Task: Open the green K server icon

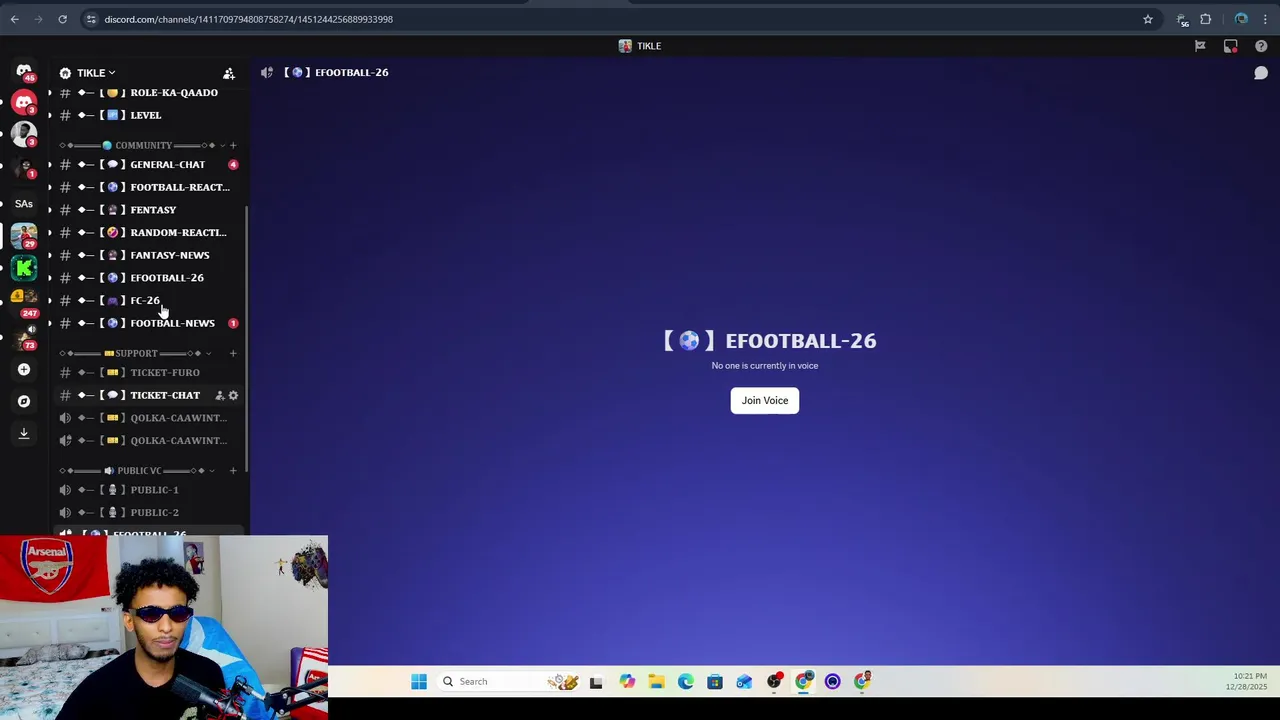Action: (x=24, y=267)
